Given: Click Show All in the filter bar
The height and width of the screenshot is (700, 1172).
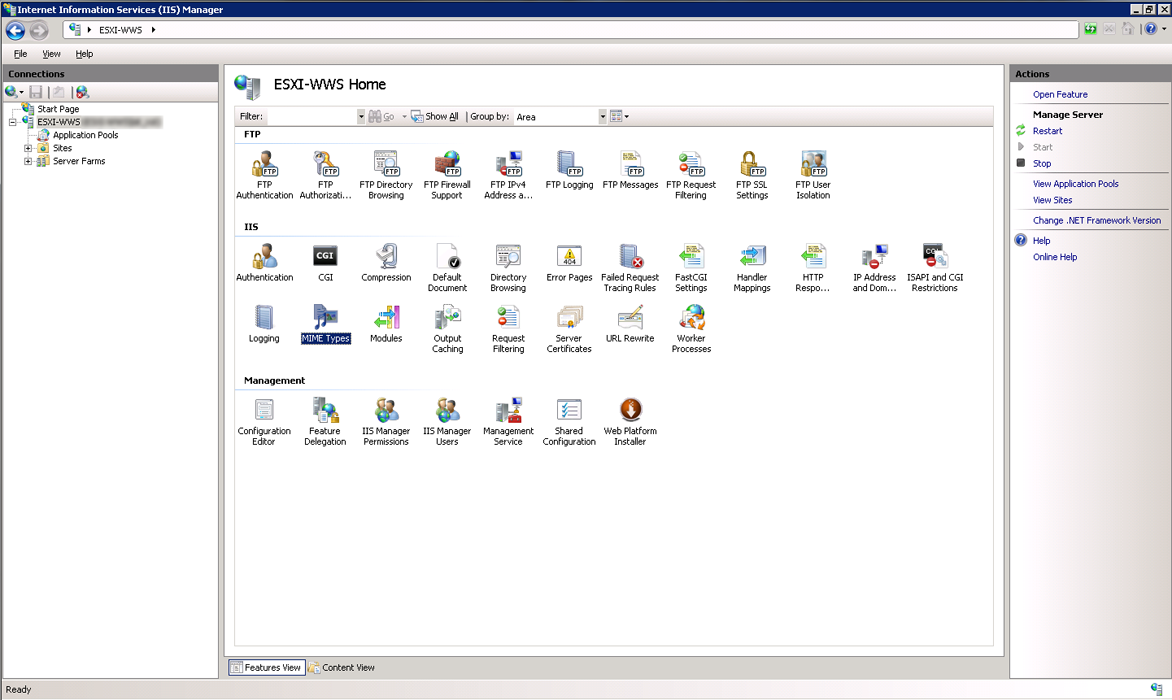Looking at the screenshot, I should click(435, 117).
